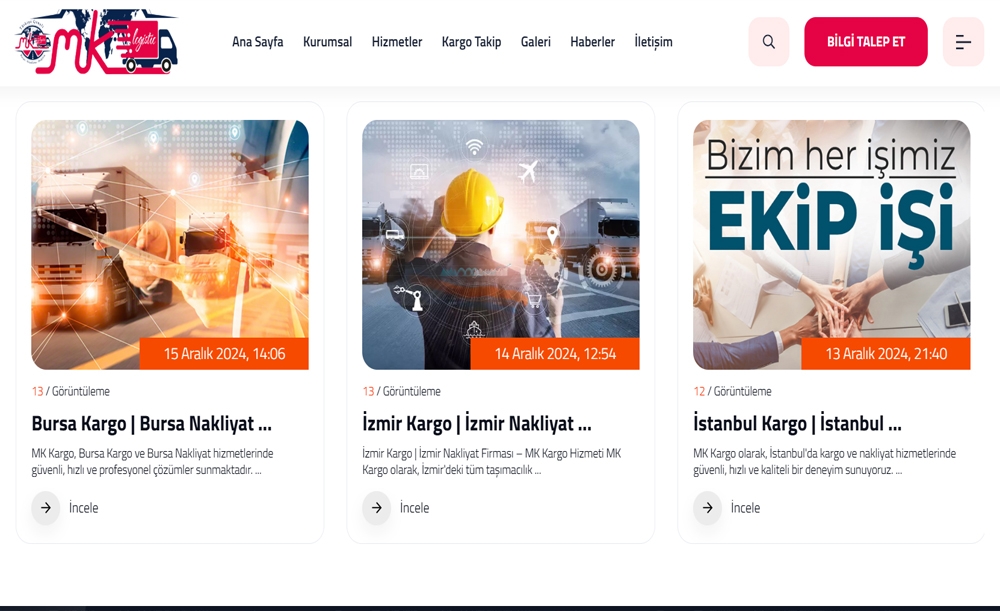Click arrow icon under İzmir Kargo card
1000x611 pixels.
377,508
